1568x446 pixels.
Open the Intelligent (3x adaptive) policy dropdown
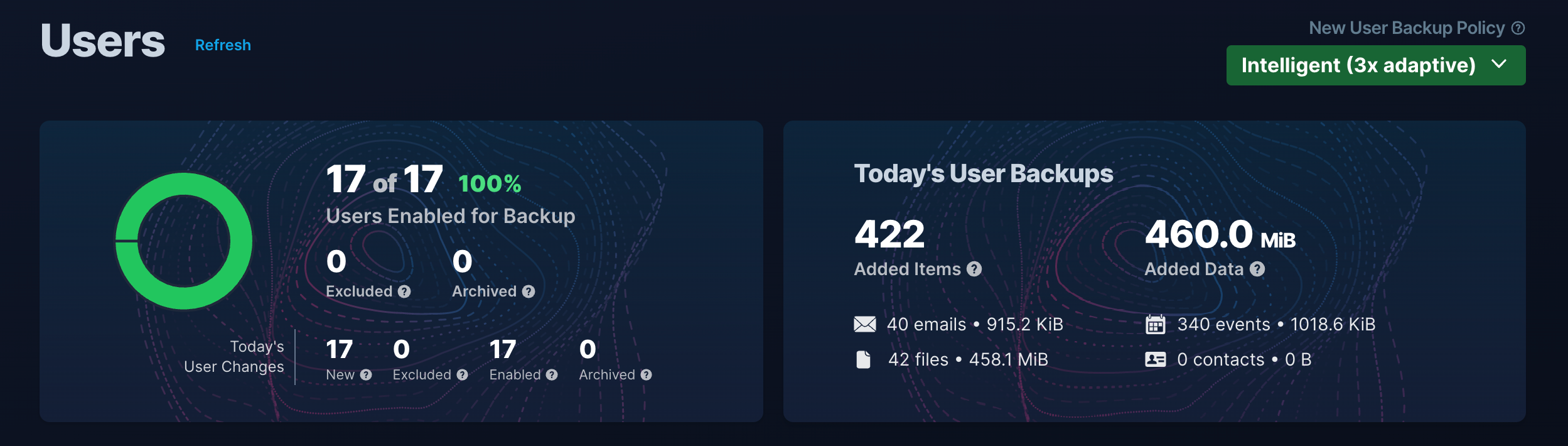tap(1376, 65)
